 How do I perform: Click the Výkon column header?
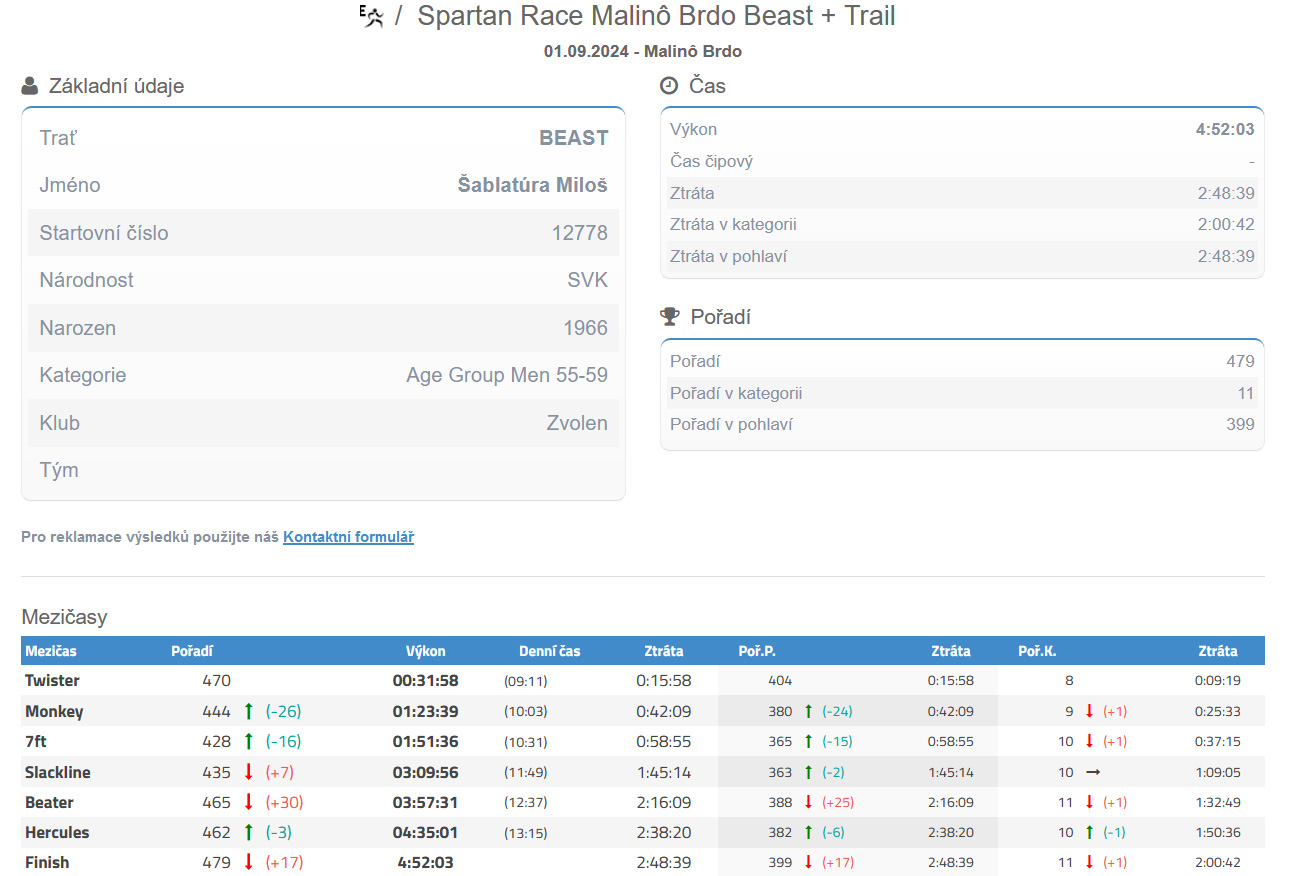point(426,651)
